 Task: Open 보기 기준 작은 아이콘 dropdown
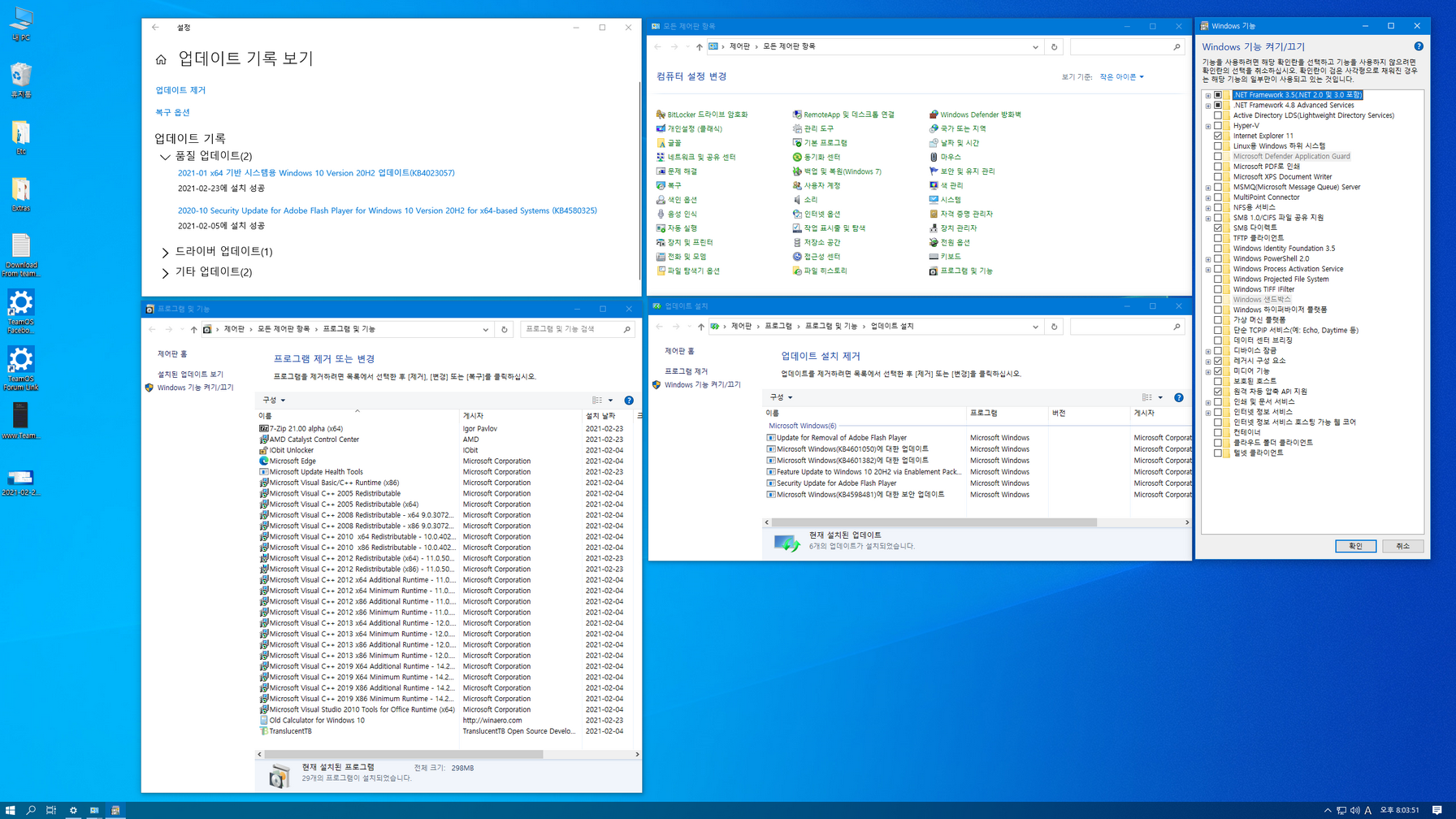[1121, 77]
